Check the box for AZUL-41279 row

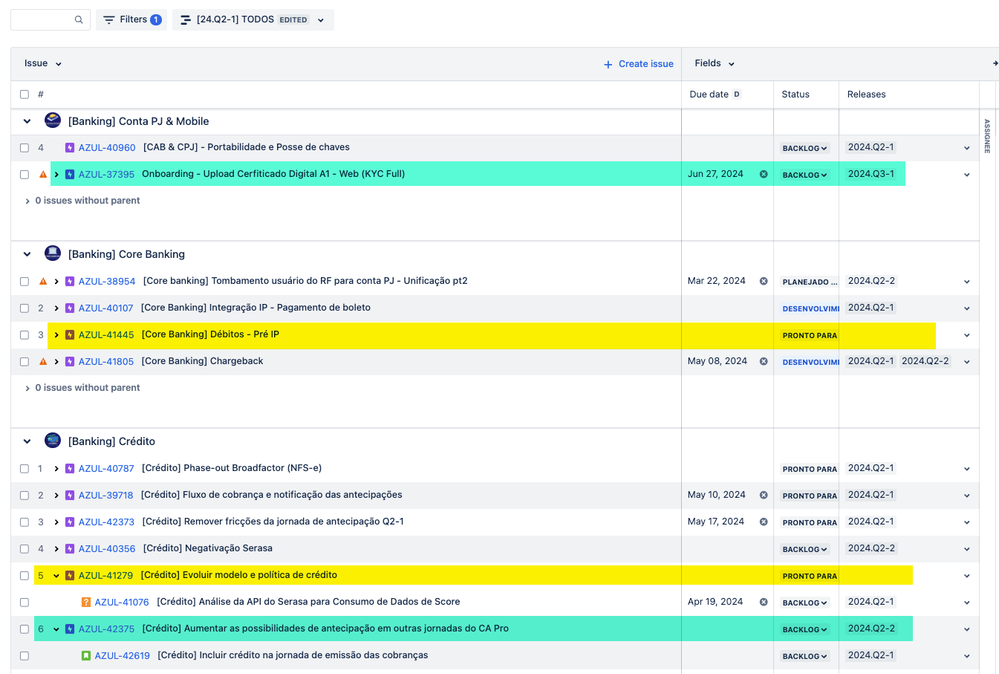(24, 576)
